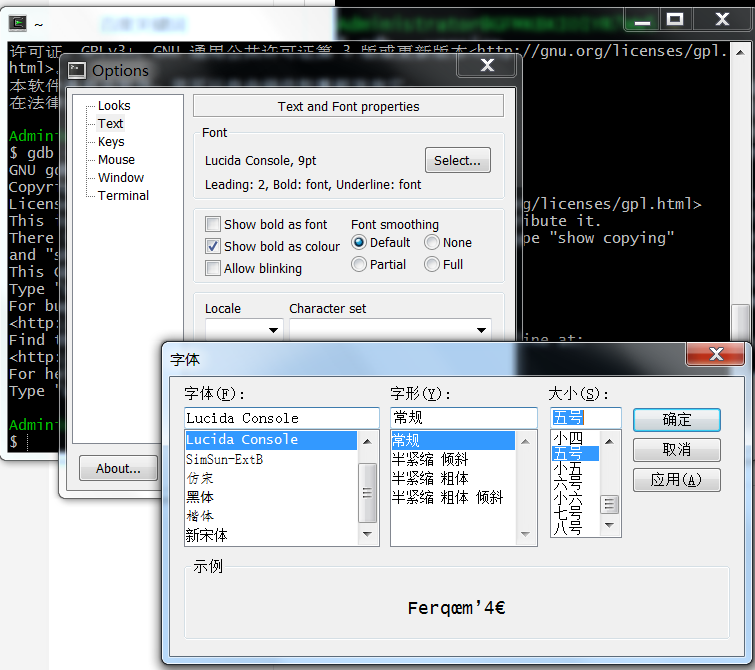755x670 pixels.
Task: Click the Select... font button
Action: (457, 160)
